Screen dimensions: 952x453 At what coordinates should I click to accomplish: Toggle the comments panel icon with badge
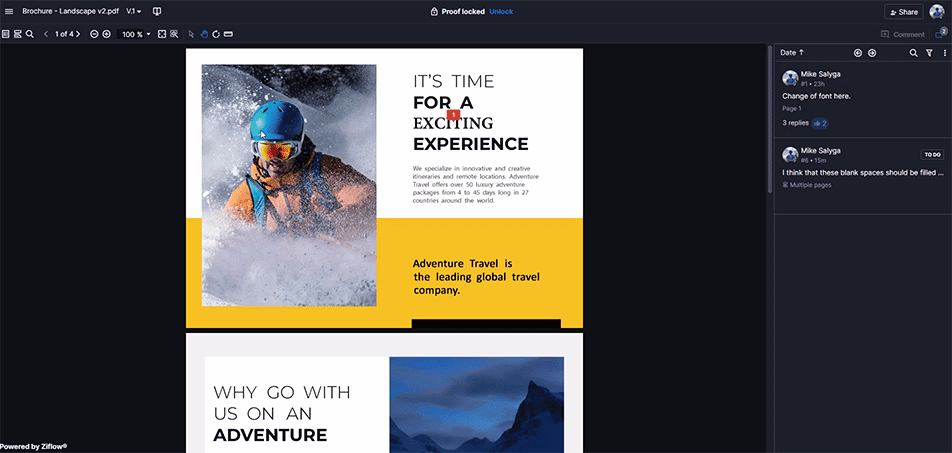pos(940,33)
